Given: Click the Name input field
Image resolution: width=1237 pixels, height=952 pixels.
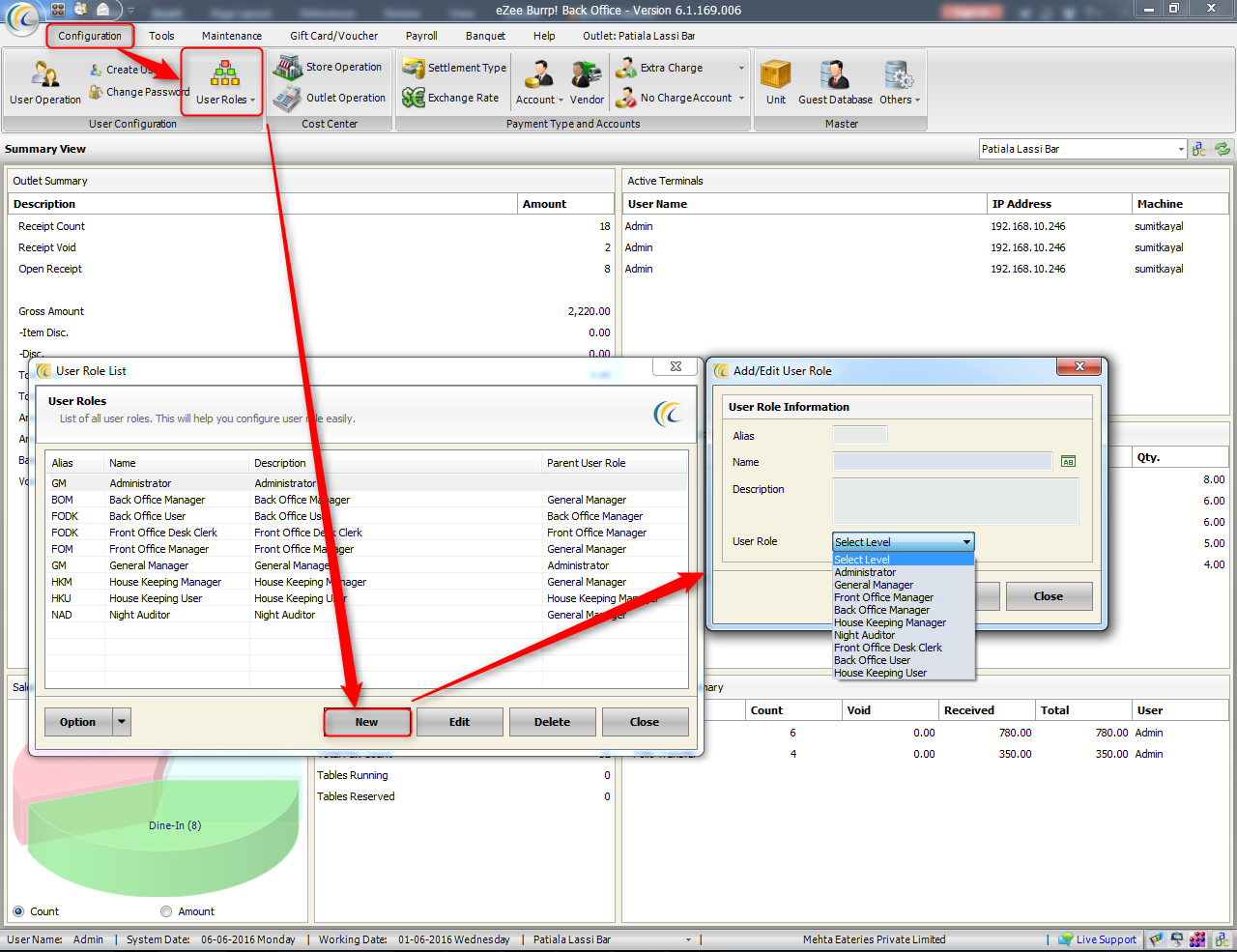Looking at the screenshot, I should [942, 462].
